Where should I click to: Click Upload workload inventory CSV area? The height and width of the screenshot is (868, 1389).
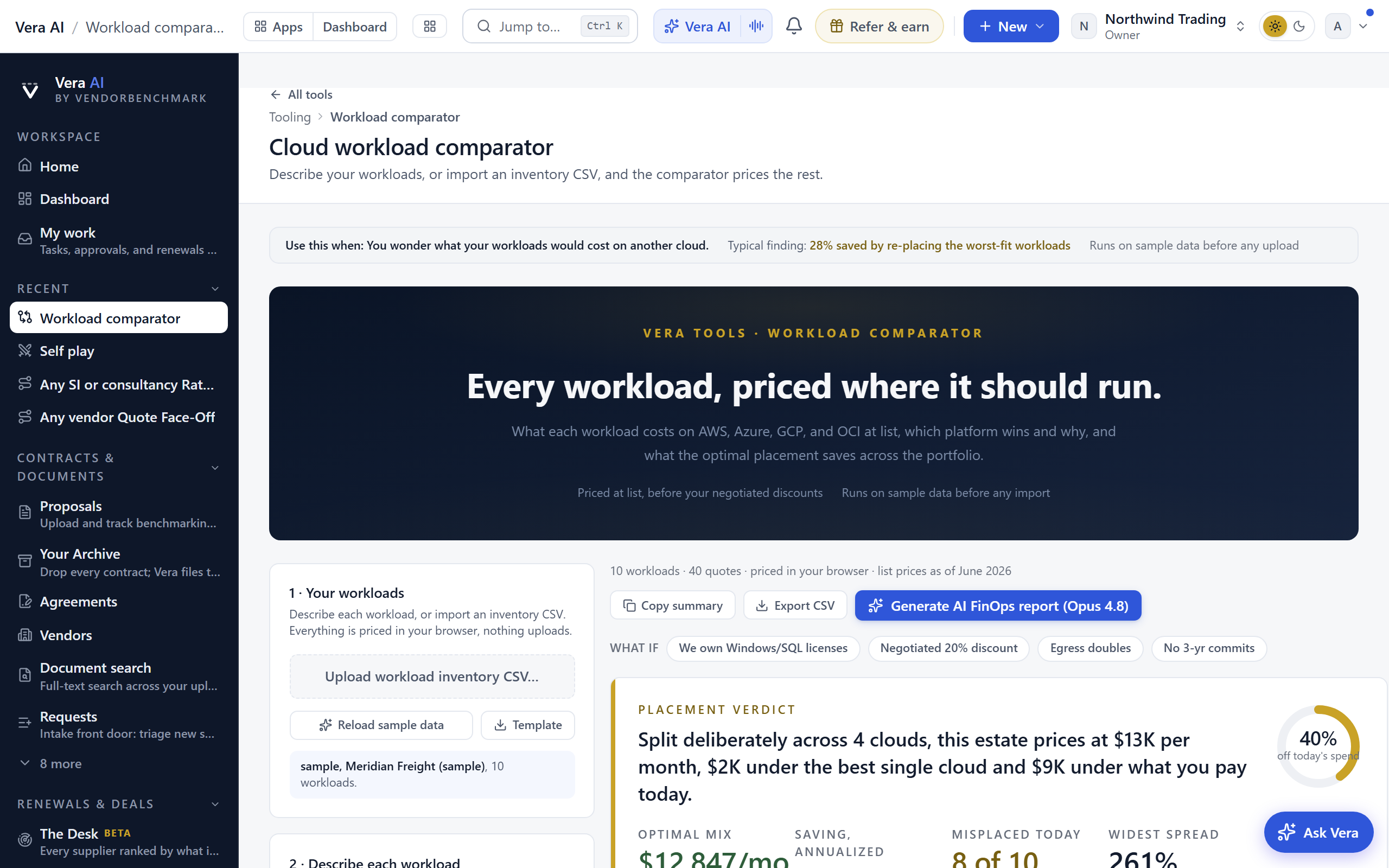(432, 676)
